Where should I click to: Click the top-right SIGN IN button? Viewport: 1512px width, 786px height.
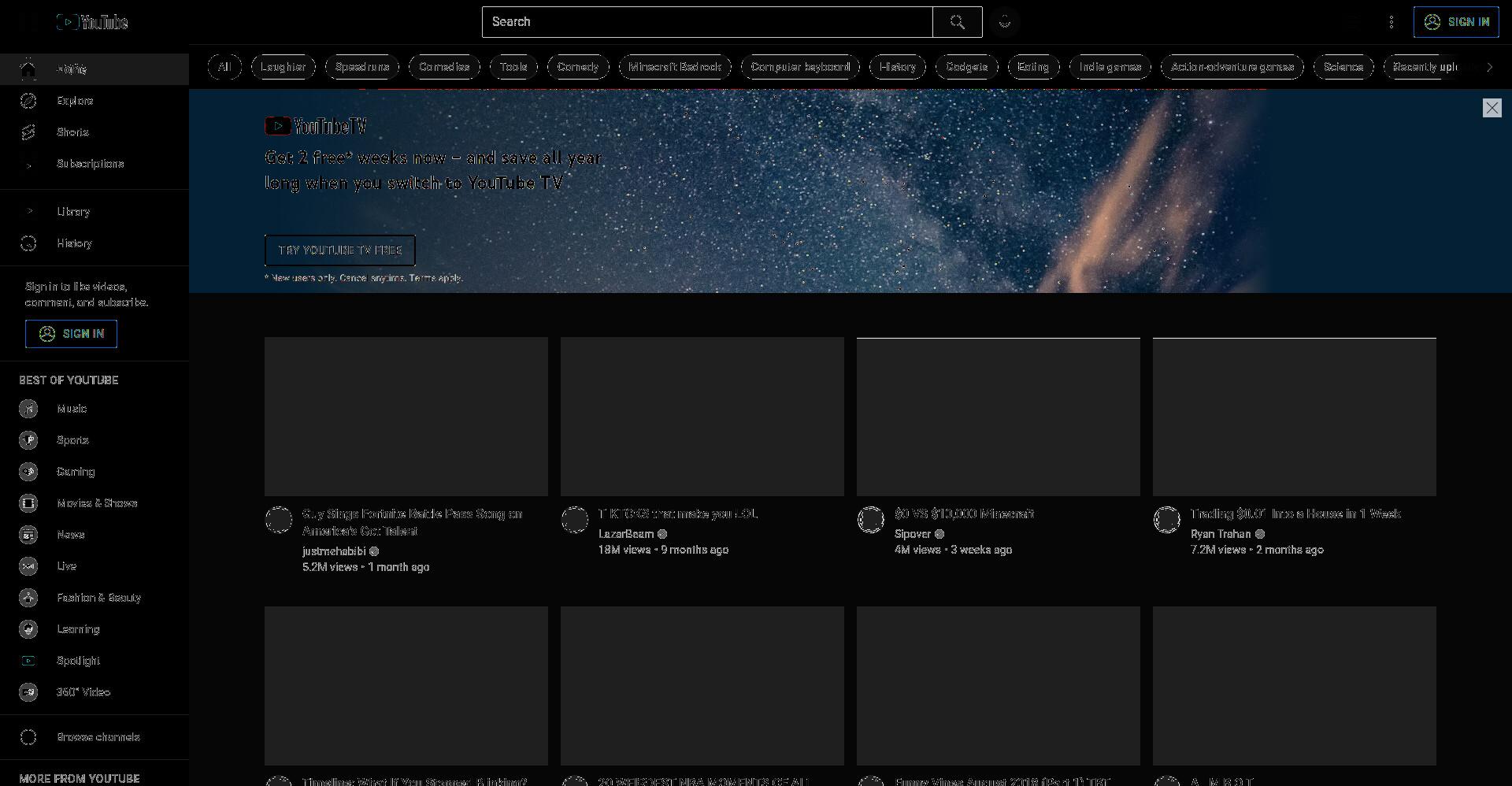[x=1456, y=22]
